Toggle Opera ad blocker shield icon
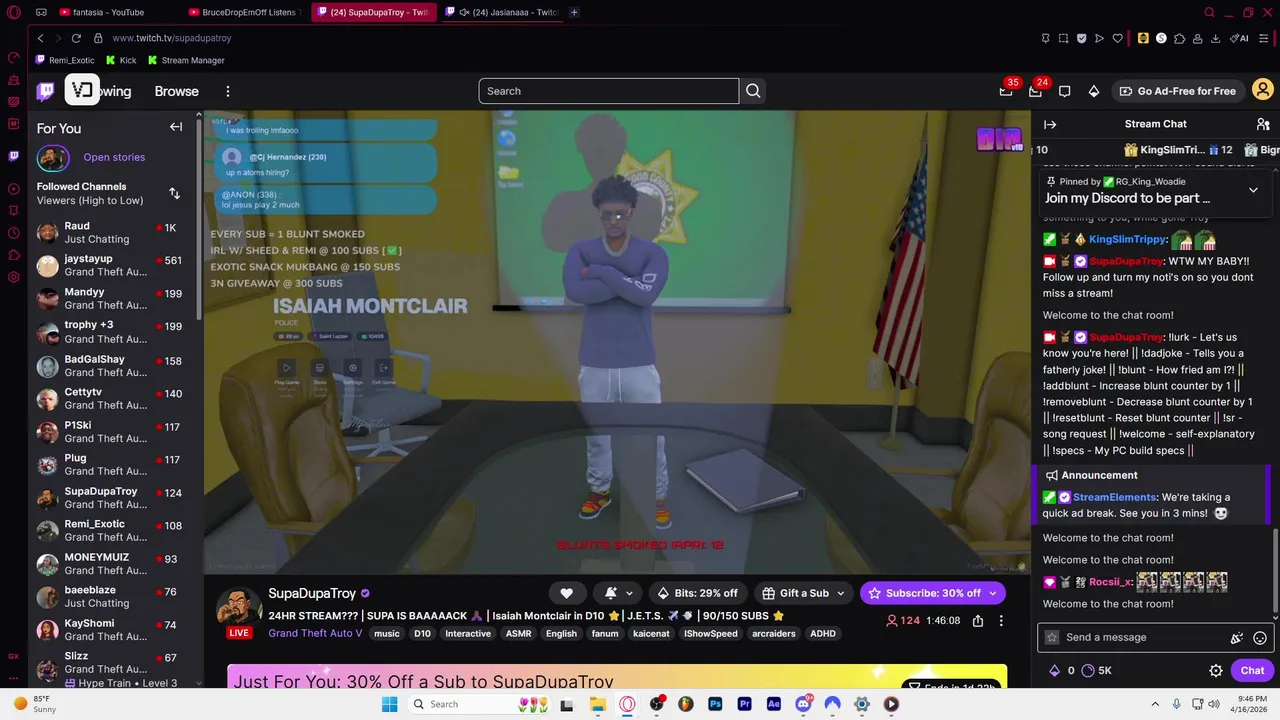The height and width of the screenshot is (720, 1280). (1081, 38)
